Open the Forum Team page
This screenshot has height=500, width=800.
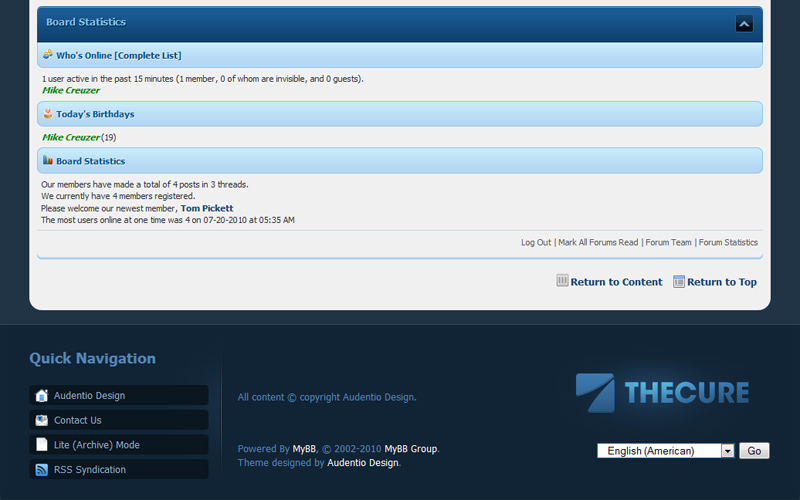point(668,242)
